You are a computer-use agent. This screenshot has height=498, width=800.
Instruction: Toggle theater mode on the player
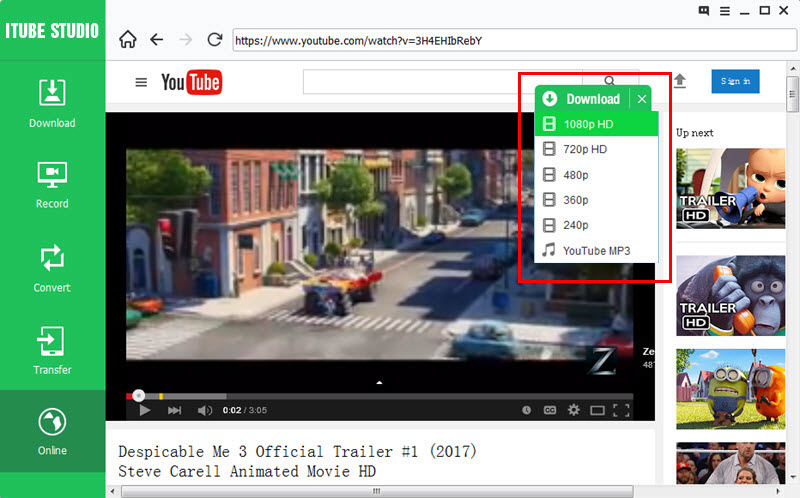(597, 410)
